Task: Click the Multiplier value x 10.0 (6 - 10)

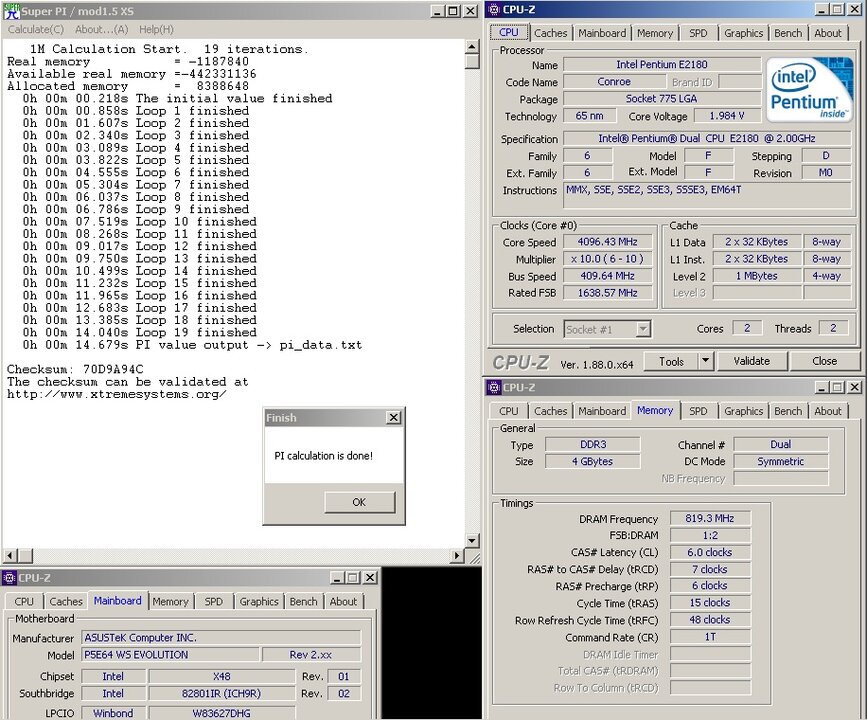Action: point(608,259)
